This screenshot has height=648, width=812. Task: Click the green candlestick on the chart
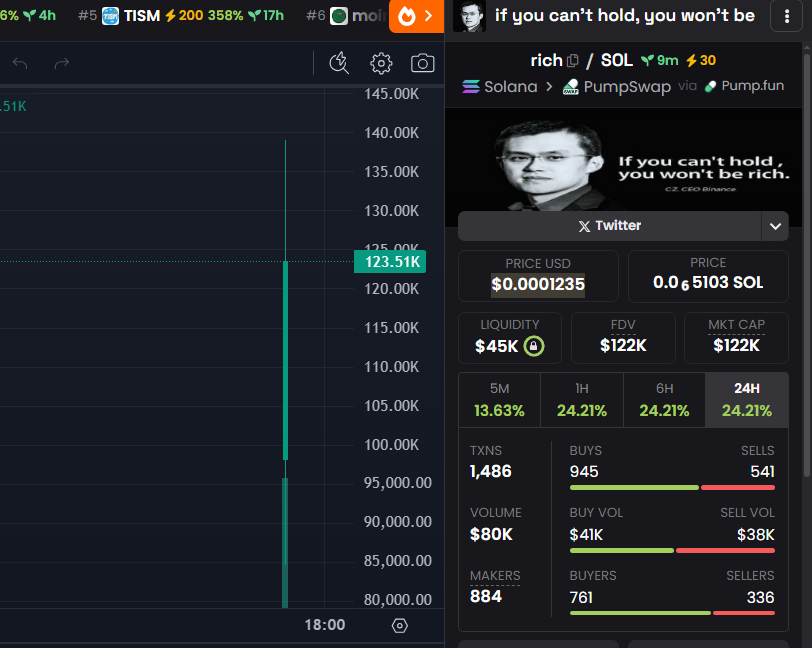click(x=285, y=361)
